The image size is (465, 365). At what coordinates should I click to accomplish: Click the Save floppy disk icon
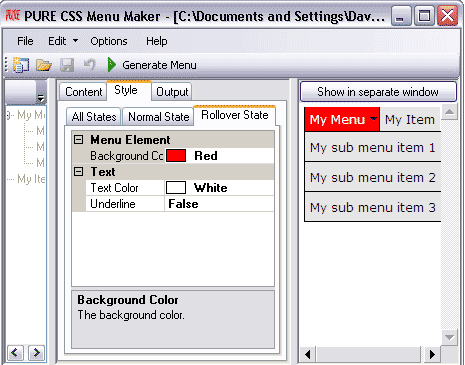click(x=67, y=65)
